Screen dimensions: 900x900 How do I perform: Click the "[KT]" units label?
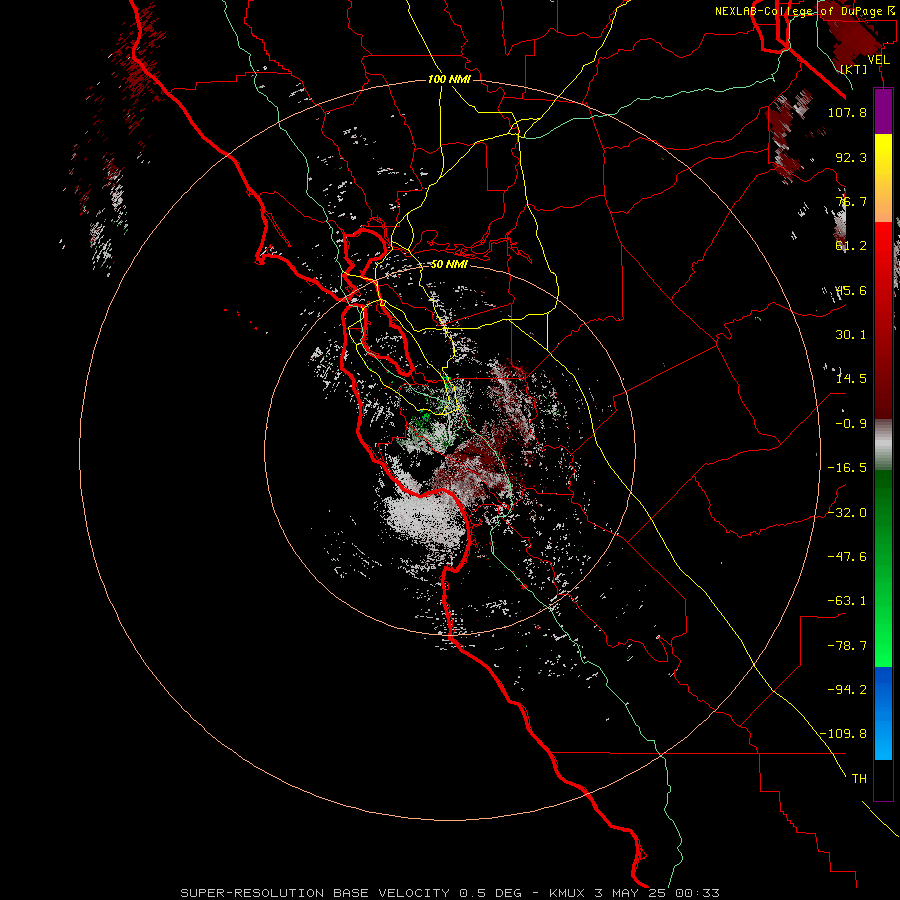tap(854, 69)
